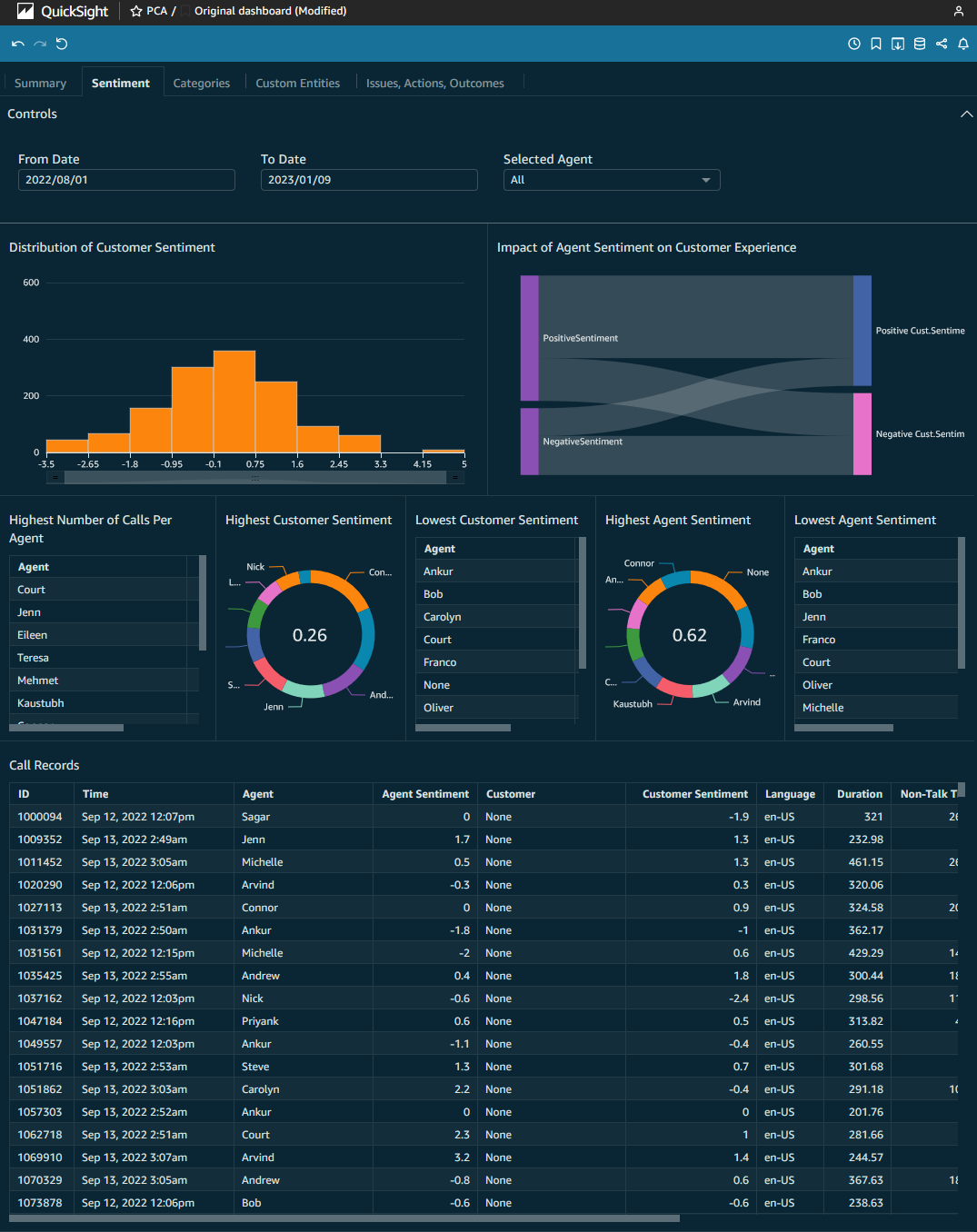Open the scheduling clock icon in the toolbar
The width and height of the screenshot is (977, 1232).
[x=853, y=43]
